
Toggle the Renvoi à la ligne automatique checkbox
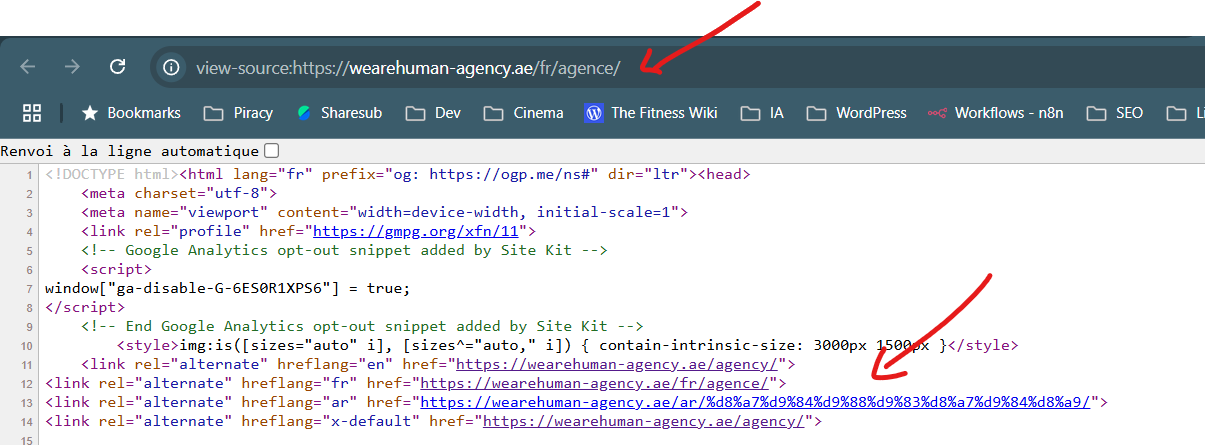(x=271, y=151)
